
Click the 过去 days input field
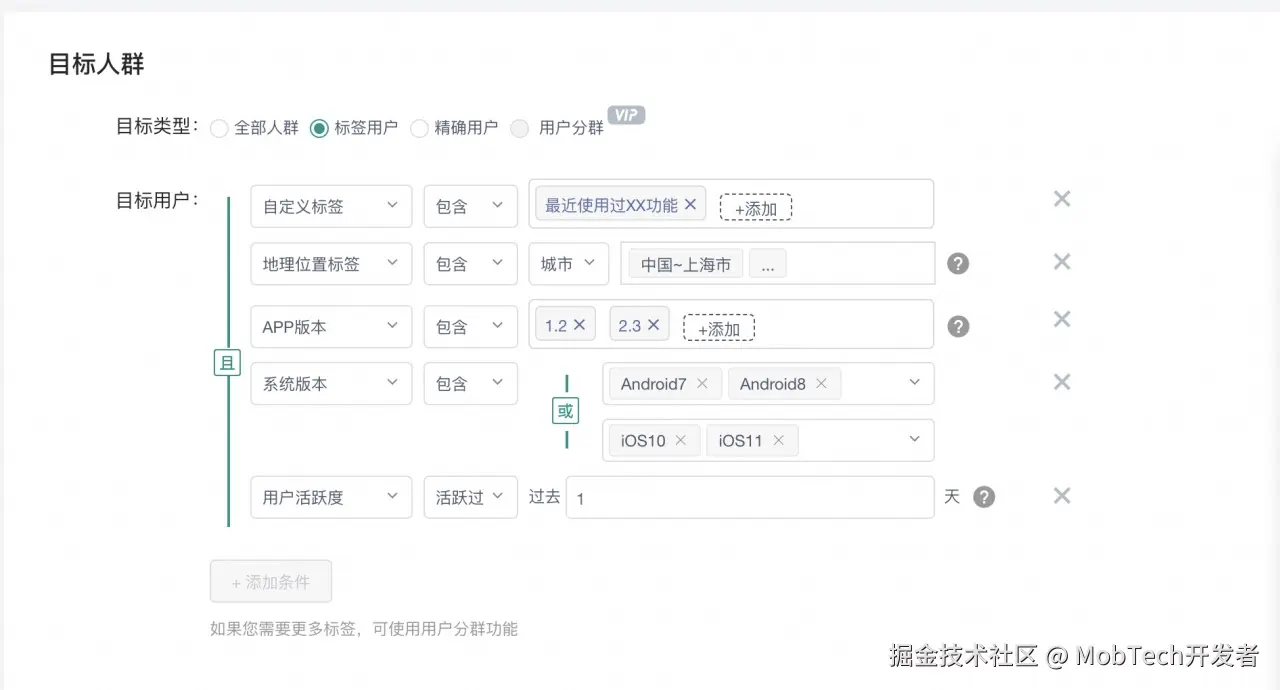coord(750,497)
